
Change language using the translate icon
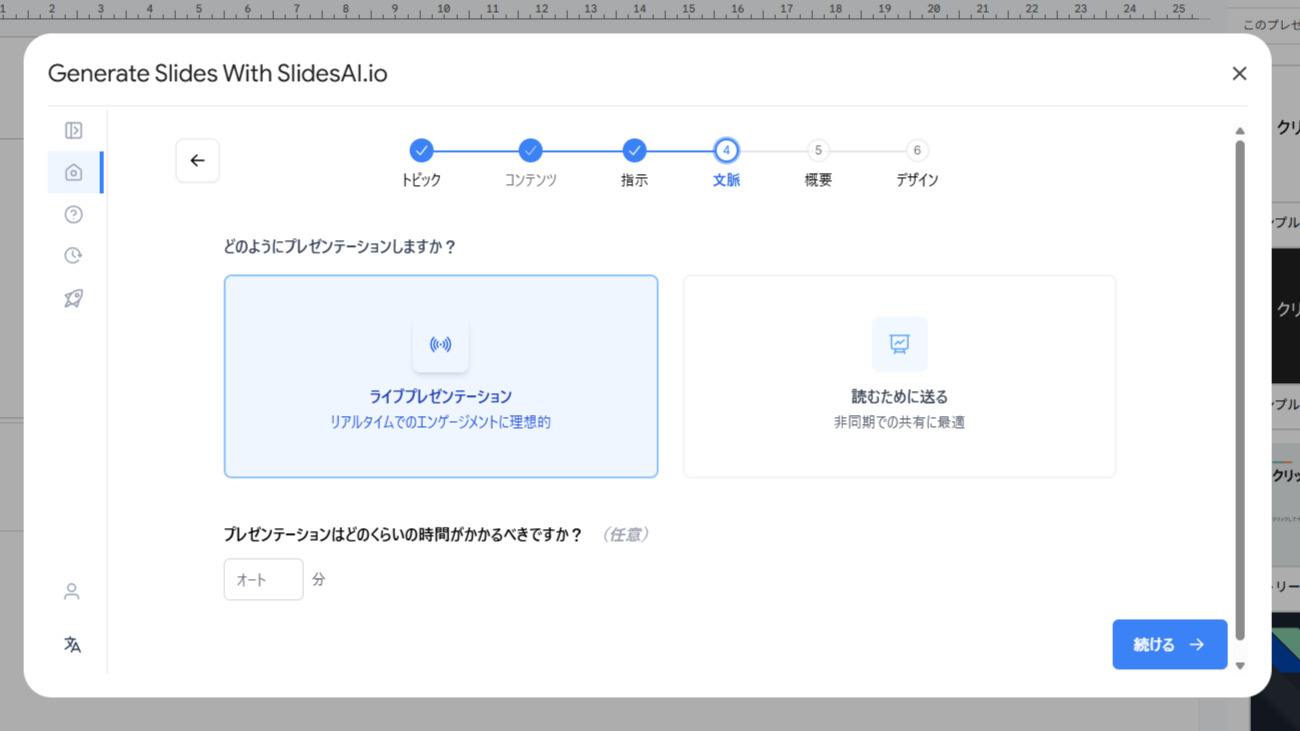[71, 644]
